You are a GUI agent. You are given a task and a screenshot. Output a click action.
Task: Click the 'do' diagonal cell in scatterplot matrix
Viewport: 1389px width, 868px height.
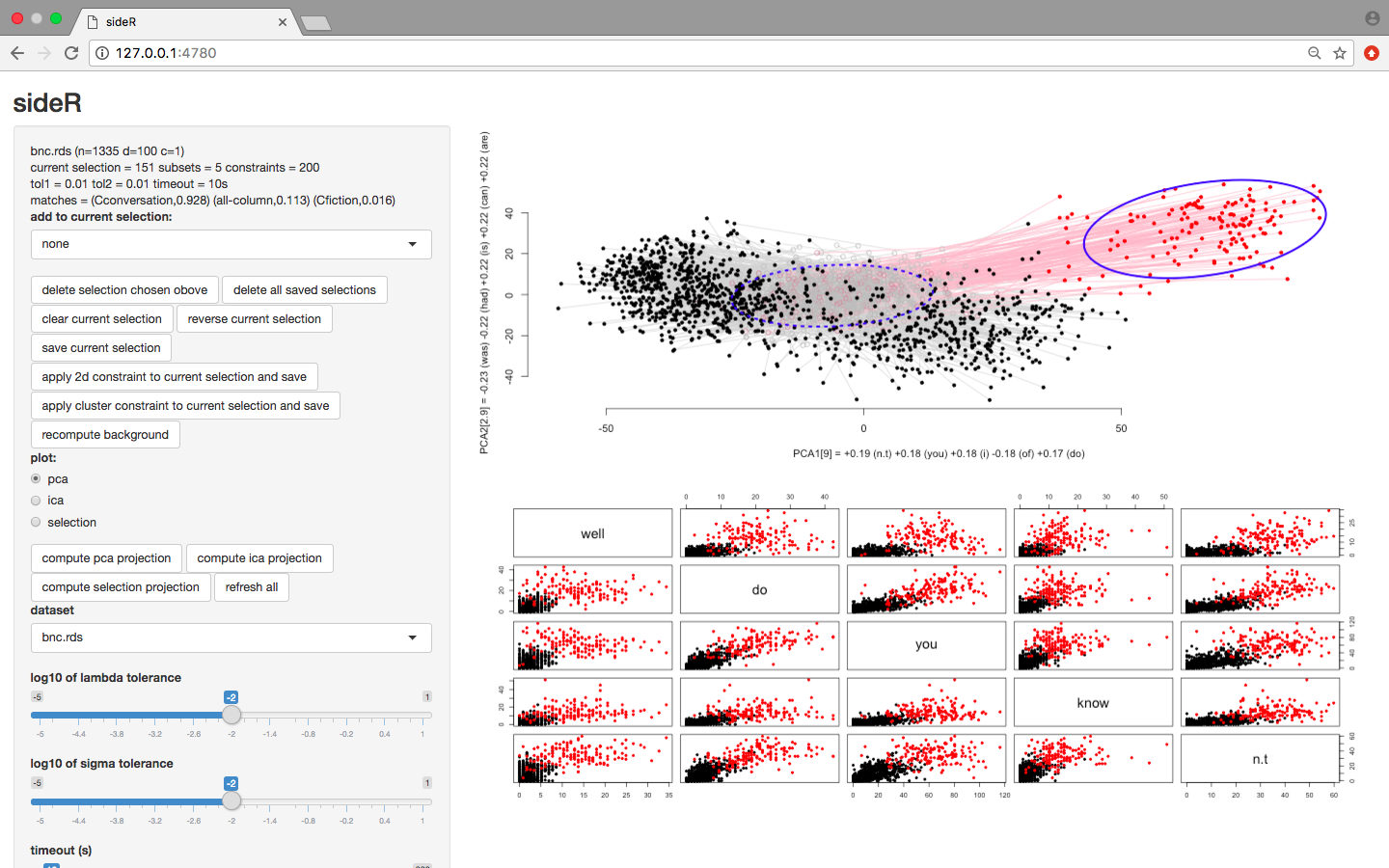coord(759,589)
